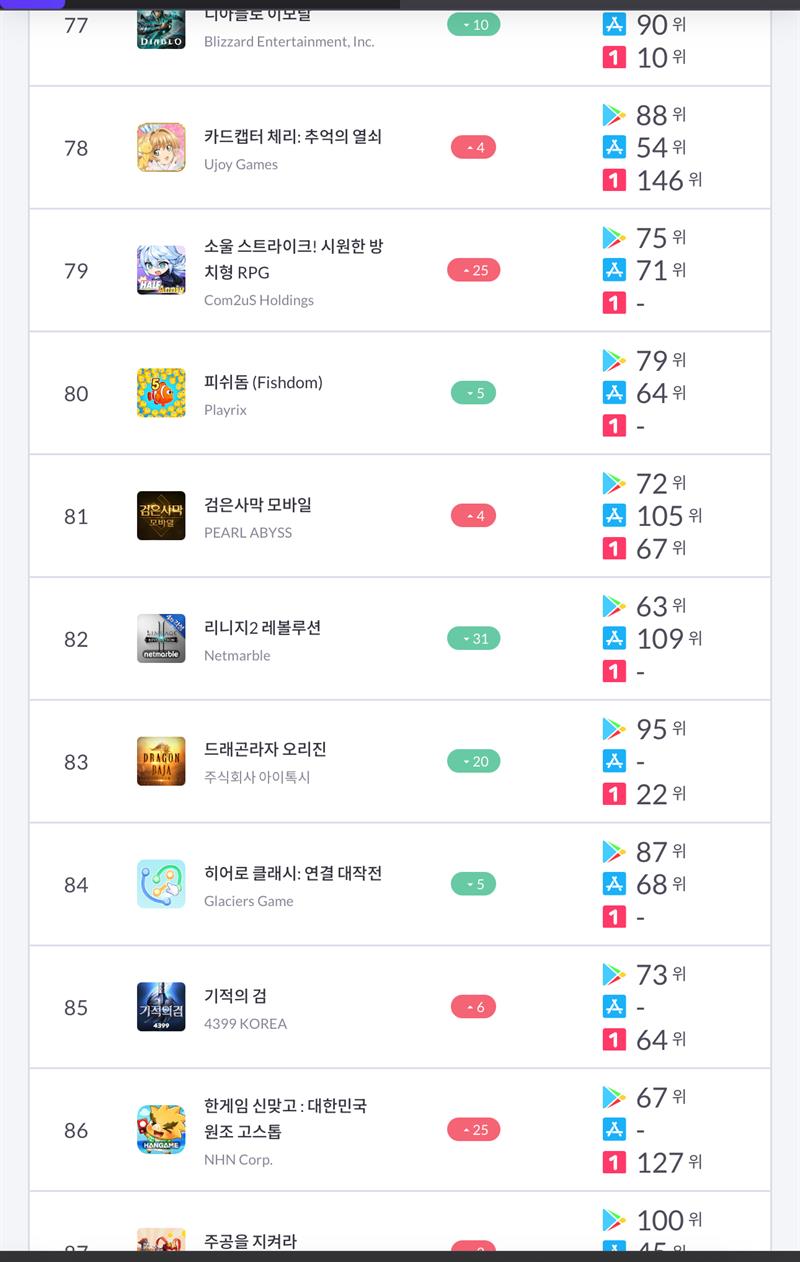Select the Black Desert Mobile app icon

click(x=161, y=516)
